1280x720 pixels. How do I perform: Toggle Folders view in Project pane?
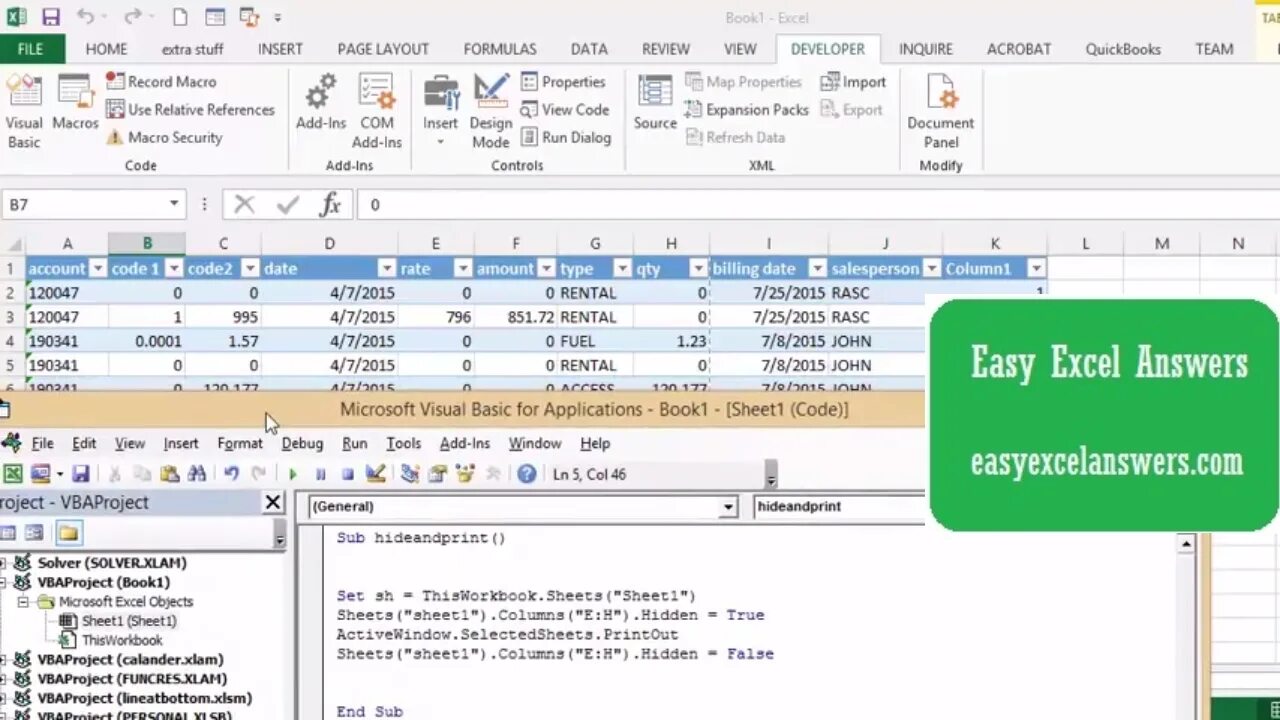[67, 533]
